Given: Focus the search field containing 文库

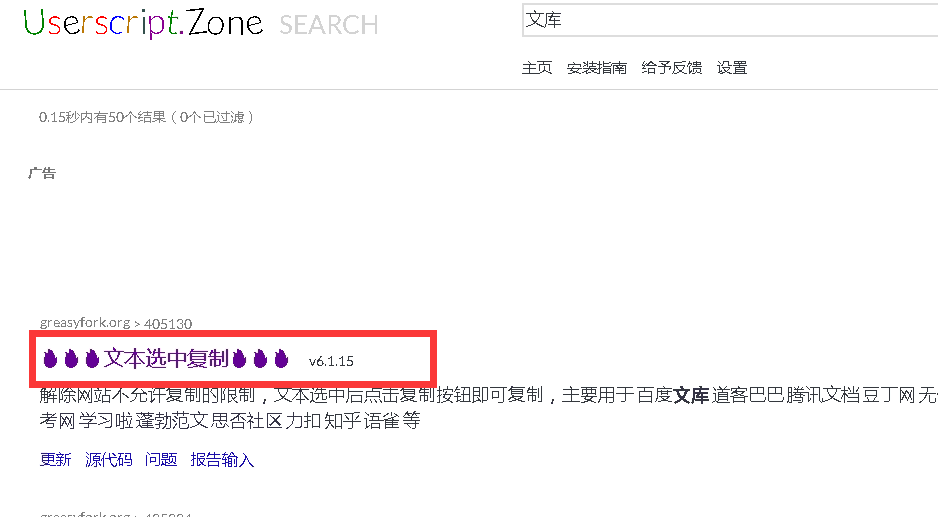Looking at the screenshot, I should click(730, 20).
